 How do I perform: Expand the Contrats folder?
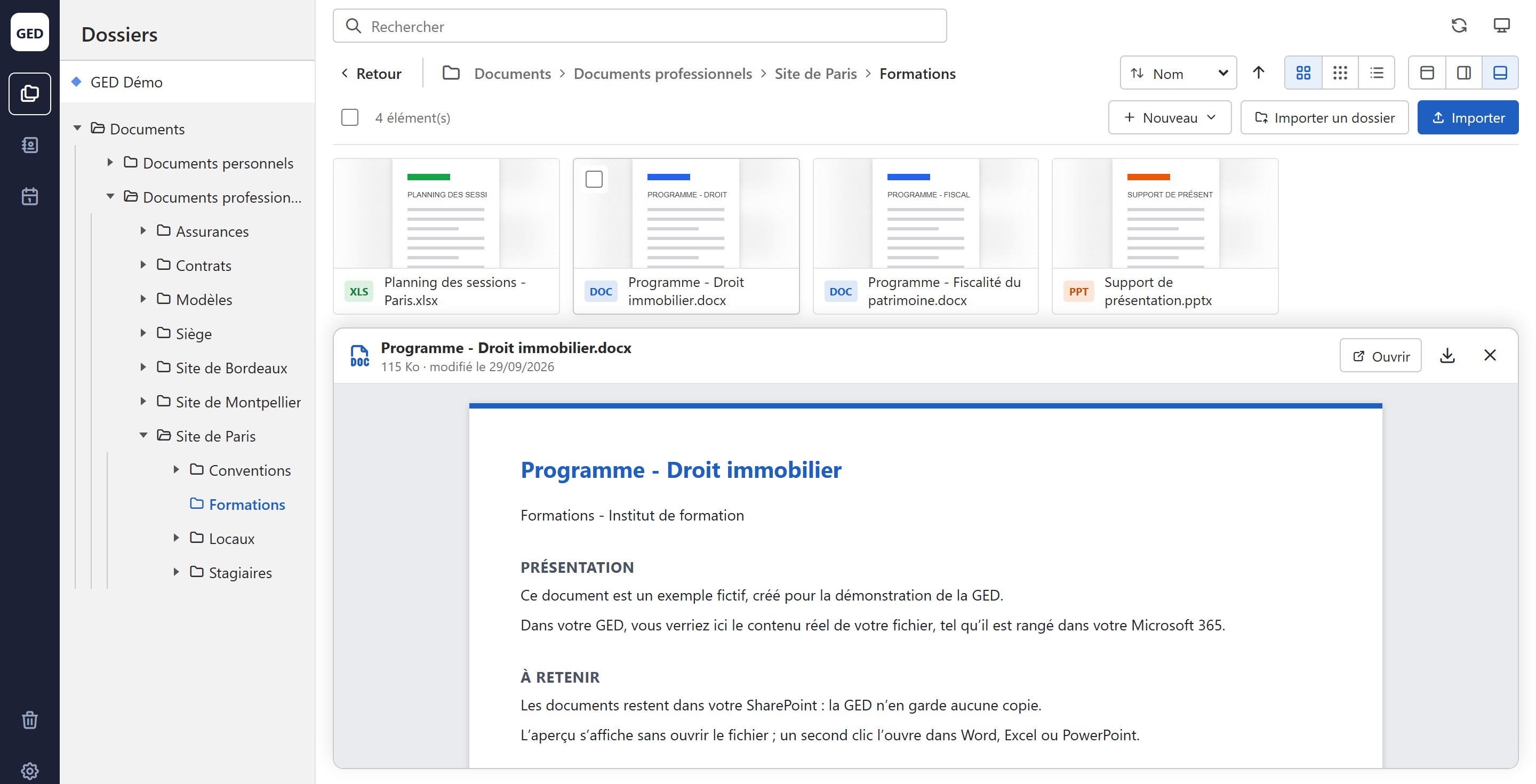point(143,264)
